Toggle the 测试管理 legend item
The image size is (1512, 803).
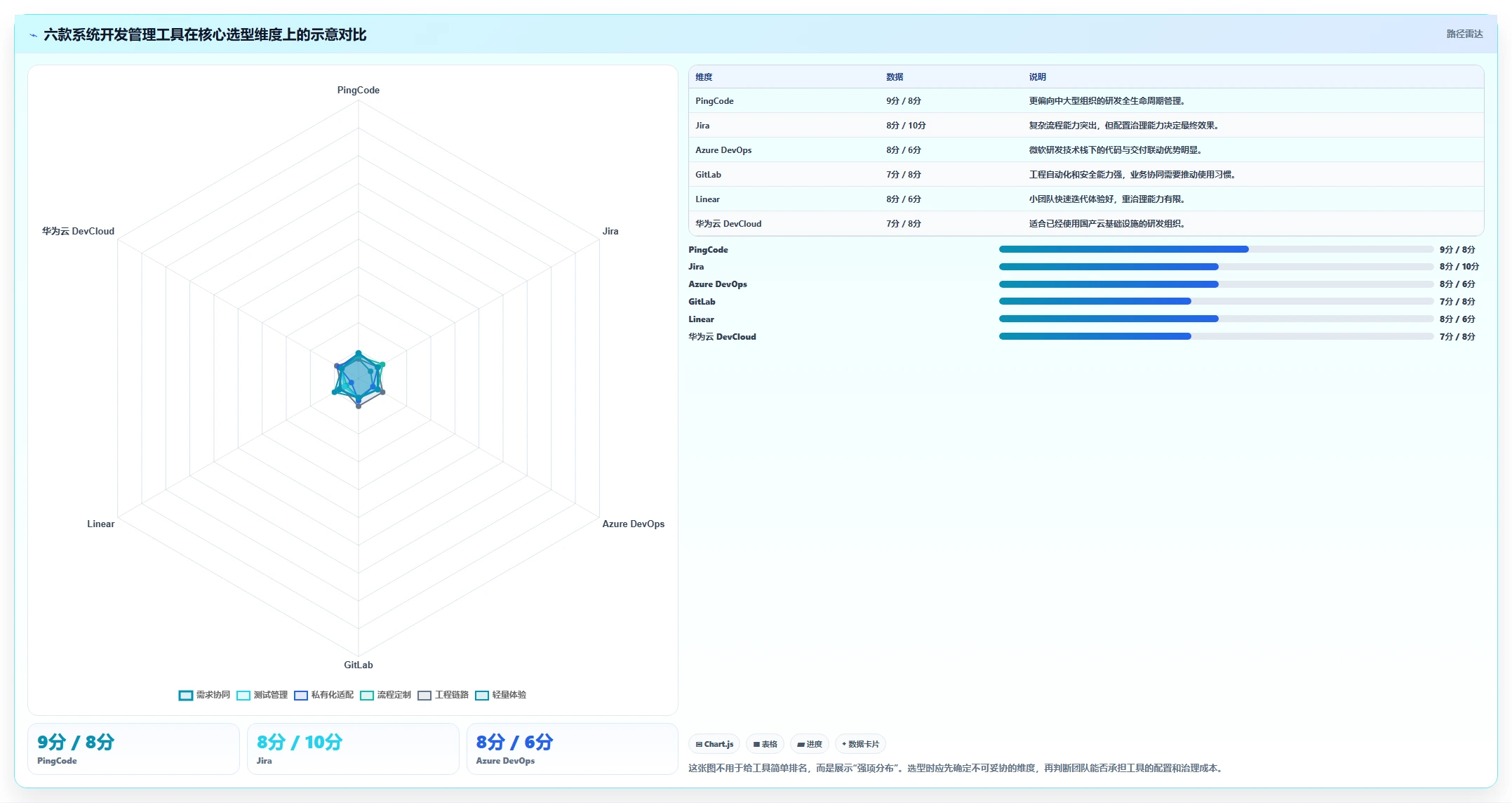(262, 695)
